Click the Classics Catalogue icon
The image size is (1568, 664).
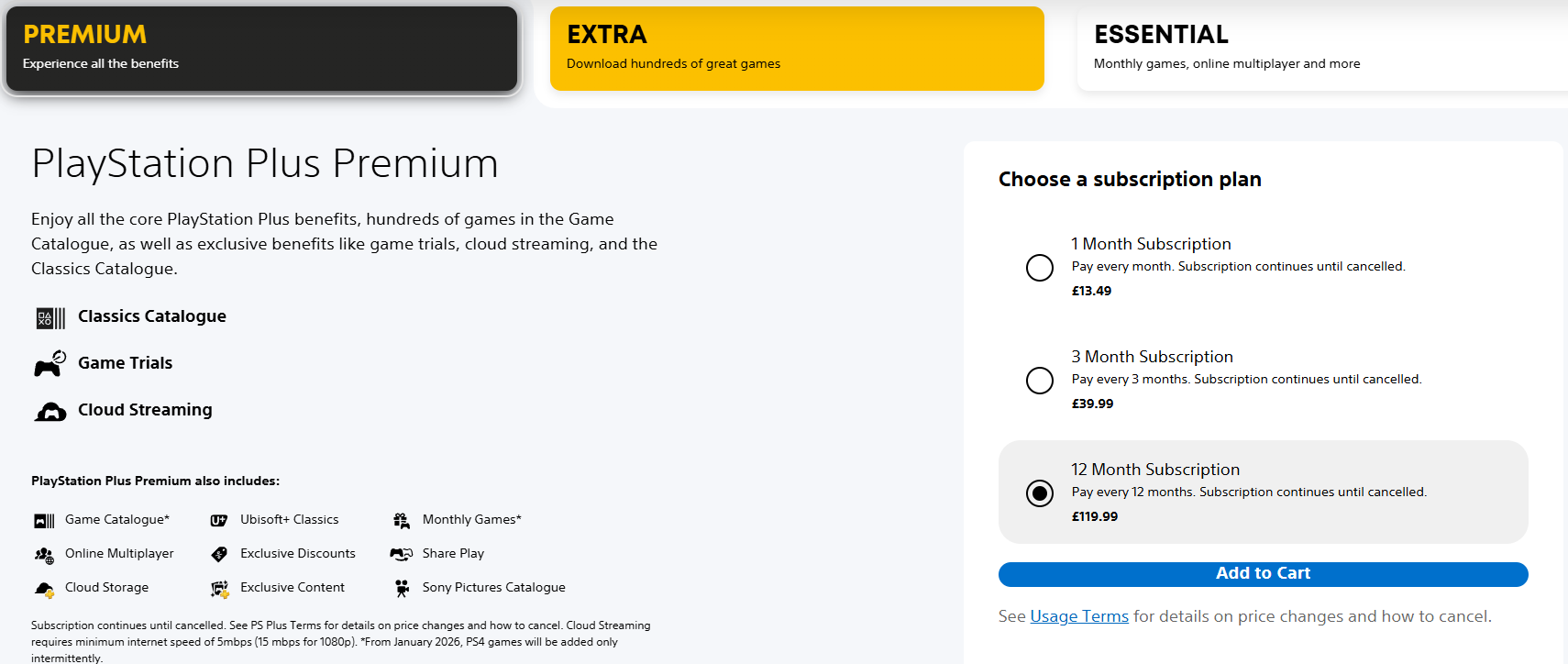[50, 317]
